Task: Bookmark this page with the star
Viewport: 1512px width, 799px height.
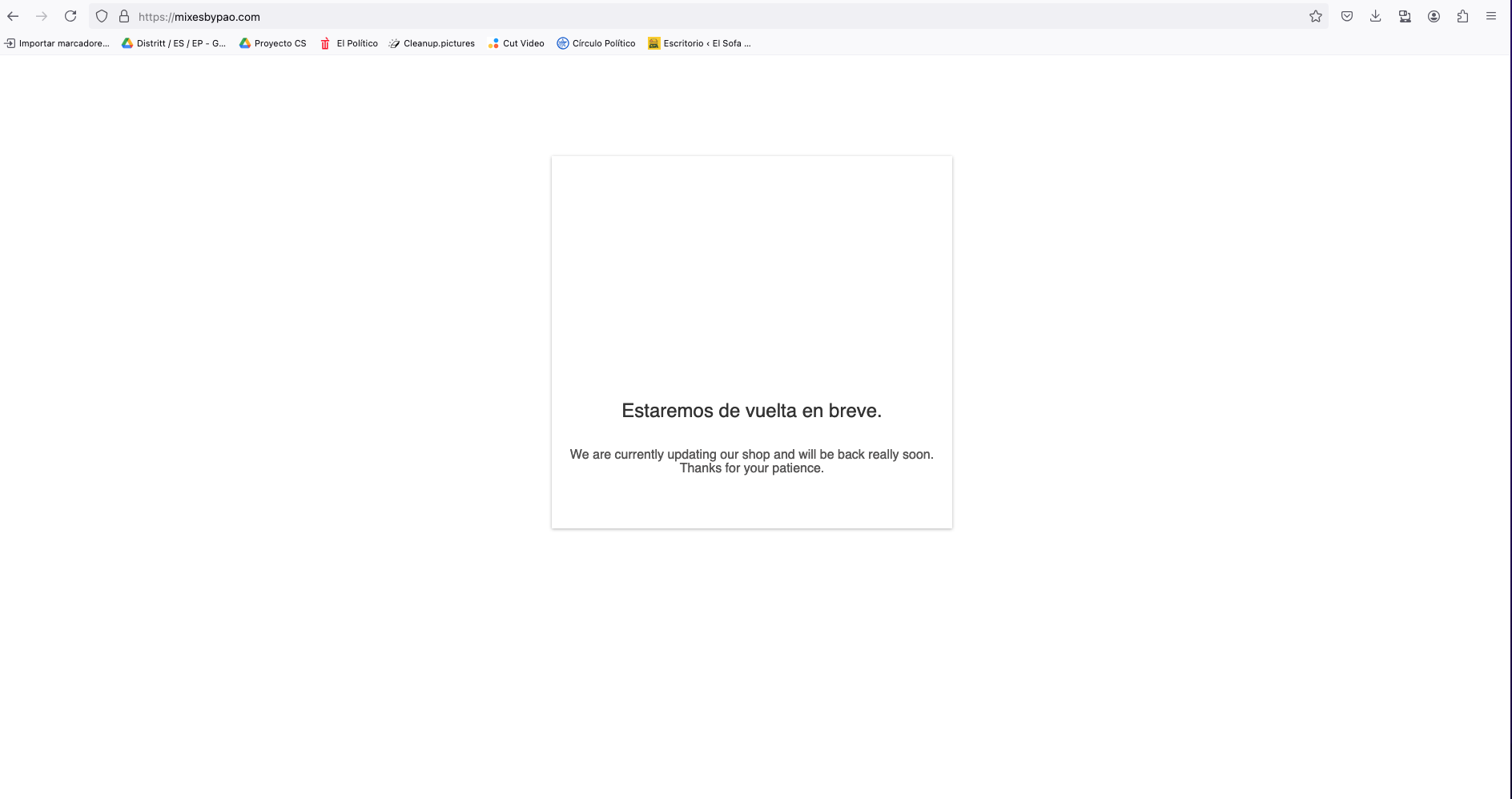Action: click(x=1316, y=16)
